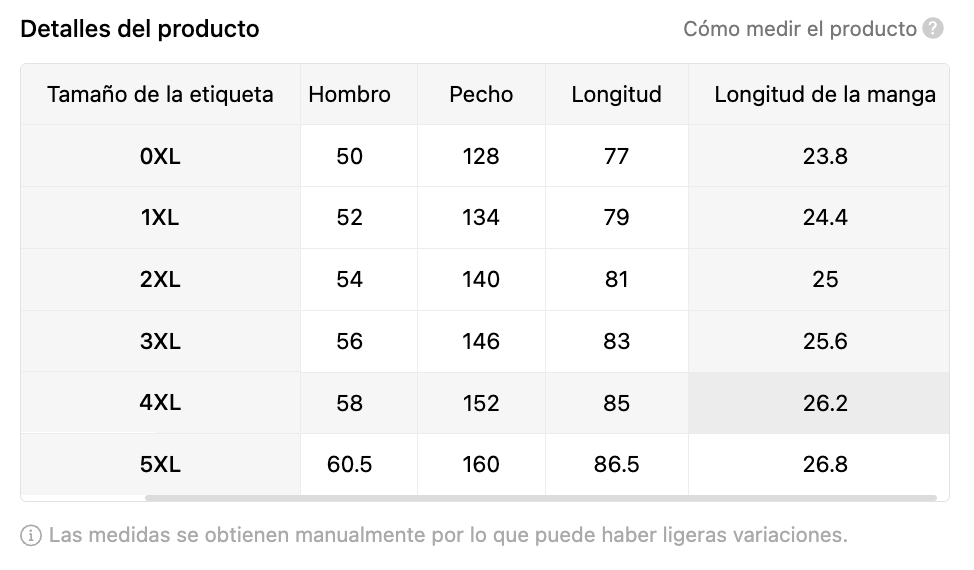
Task: Select the 5XL size row label
Action: [160, 464]
